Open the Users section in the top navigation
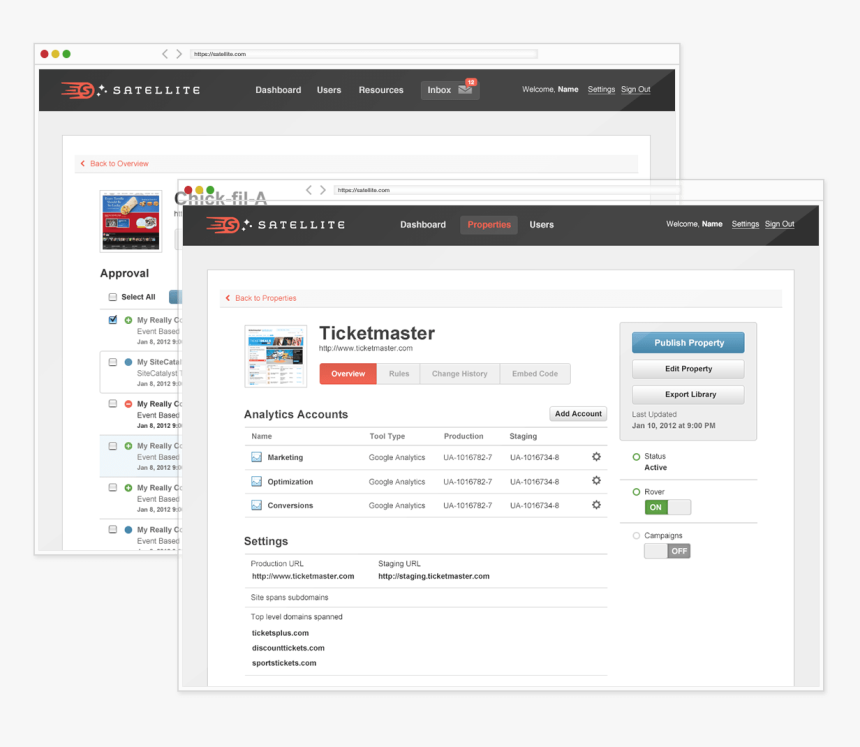 pos(541,224)
